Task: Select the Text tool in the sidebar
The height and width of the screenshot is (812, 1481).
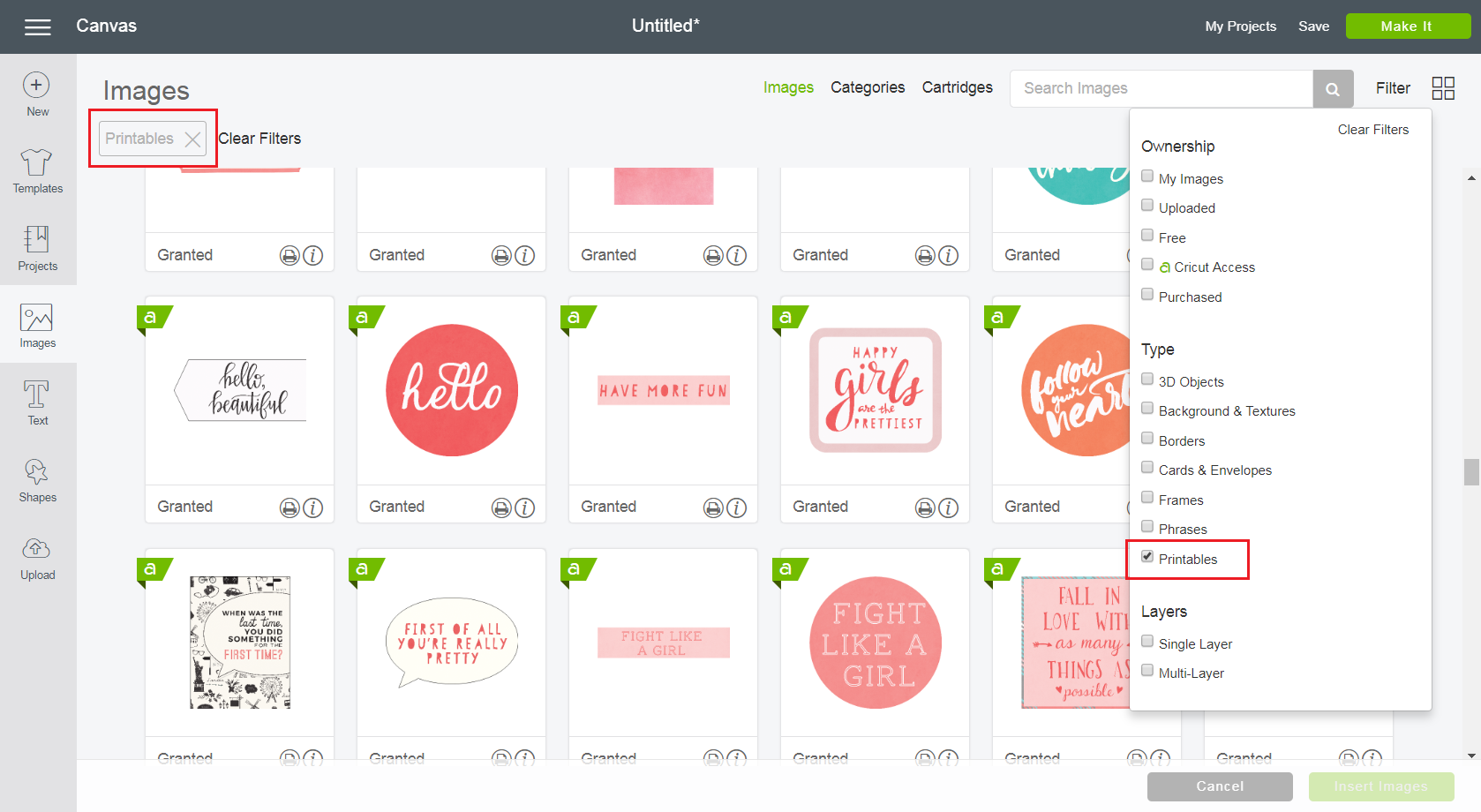Action: pyautogui.click(x=37, y=402)
